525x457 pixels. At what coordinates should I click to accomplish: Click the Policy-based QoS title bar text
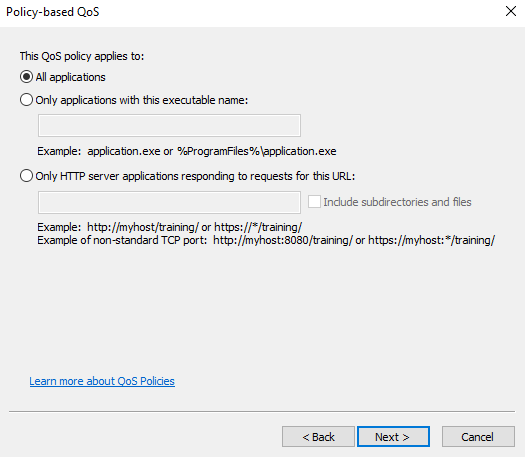pos(53,12)
